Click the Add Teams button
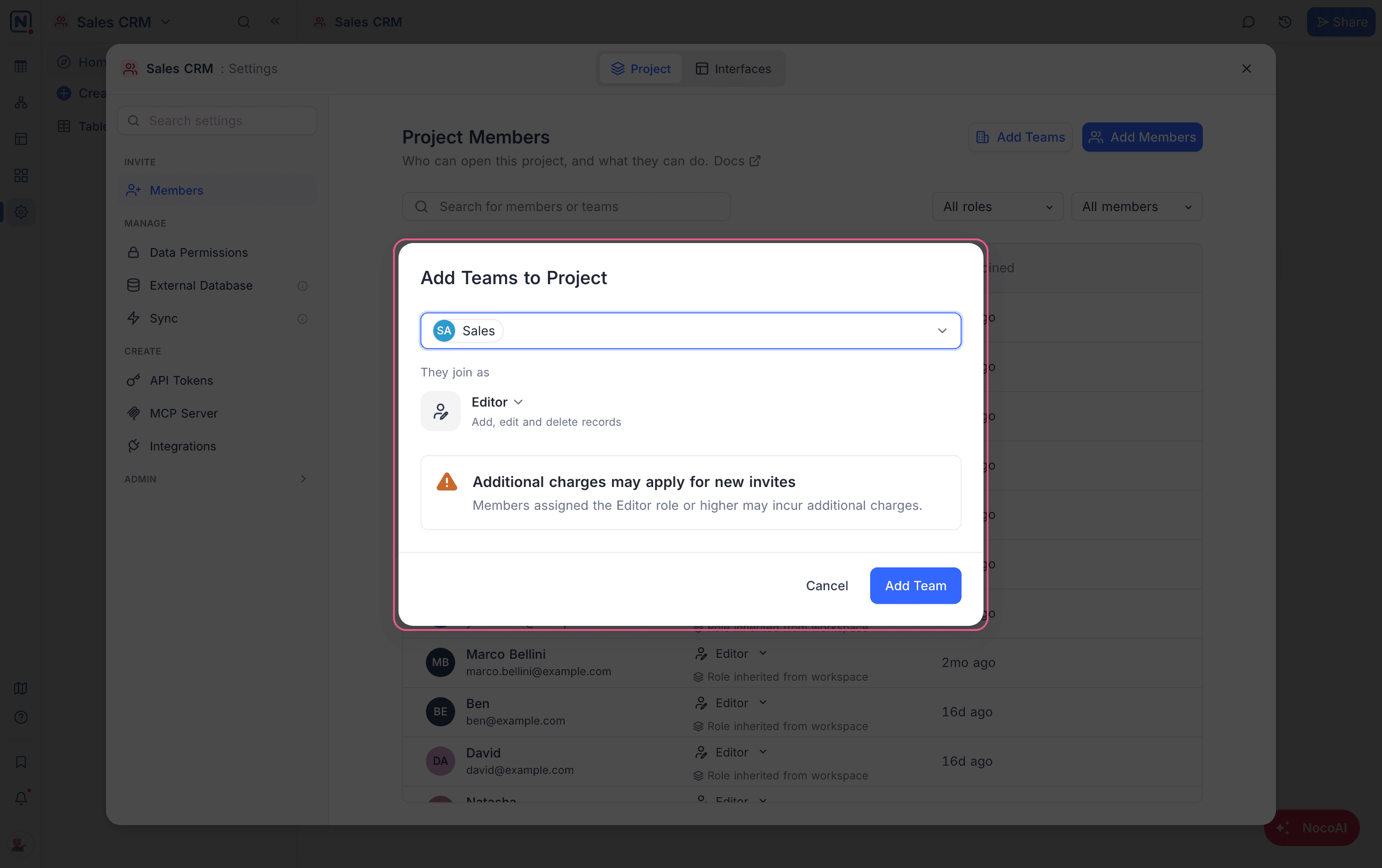The height and width of the screenshot is (868, 1382). pos(1020,137)
